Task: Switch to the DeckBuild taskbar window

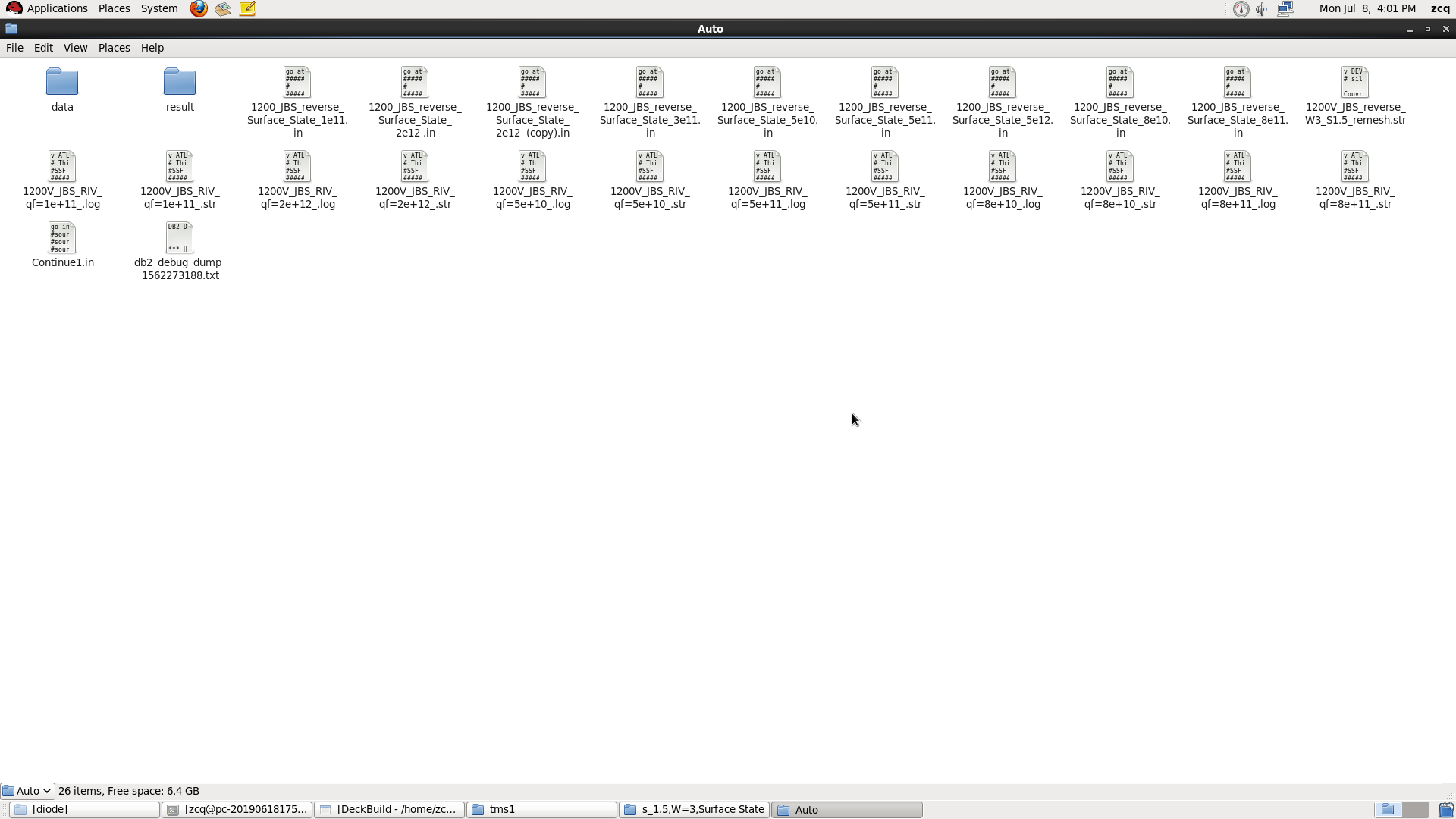Action: coord(389,810)
